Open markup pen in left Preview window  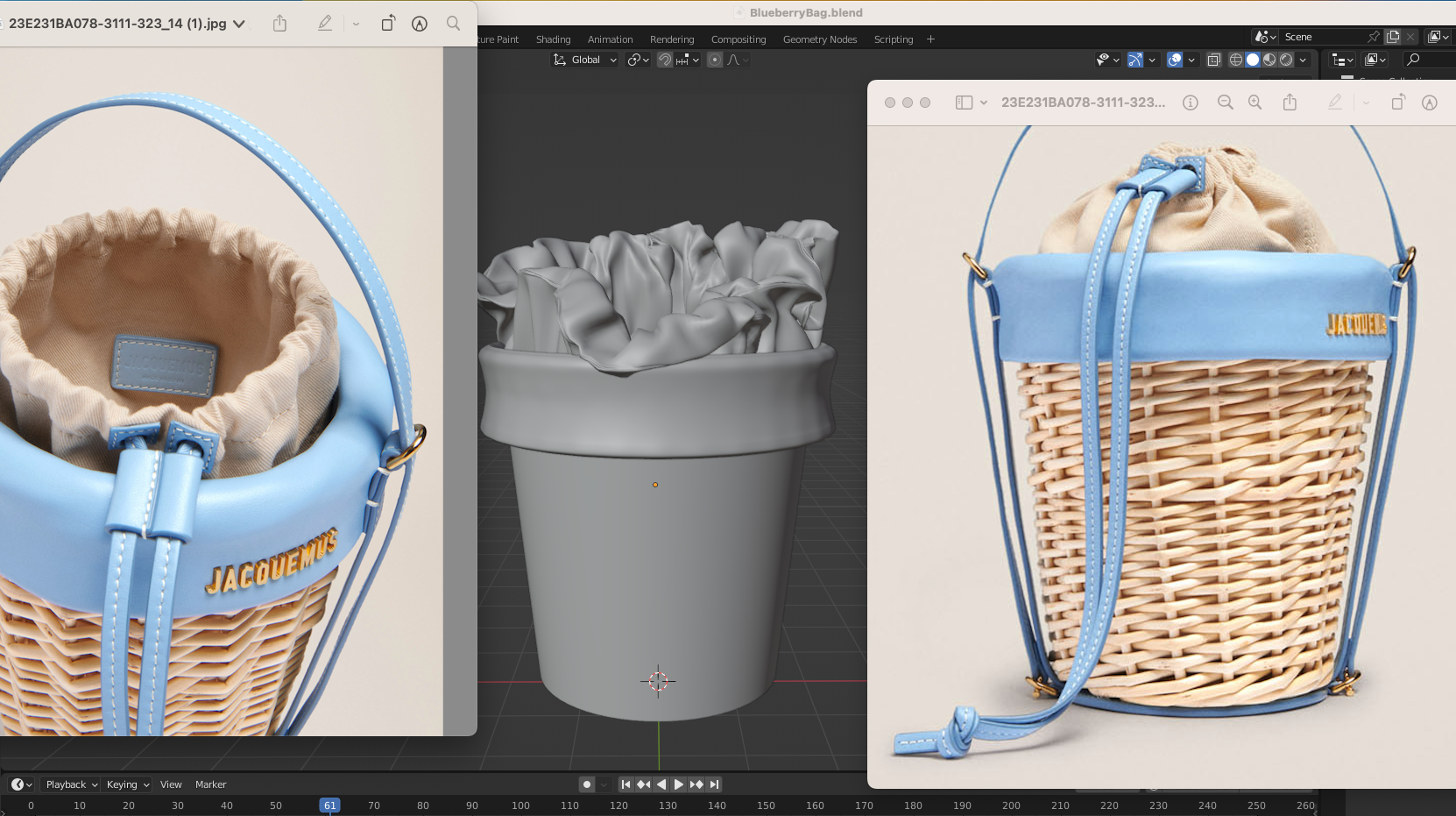325,24
